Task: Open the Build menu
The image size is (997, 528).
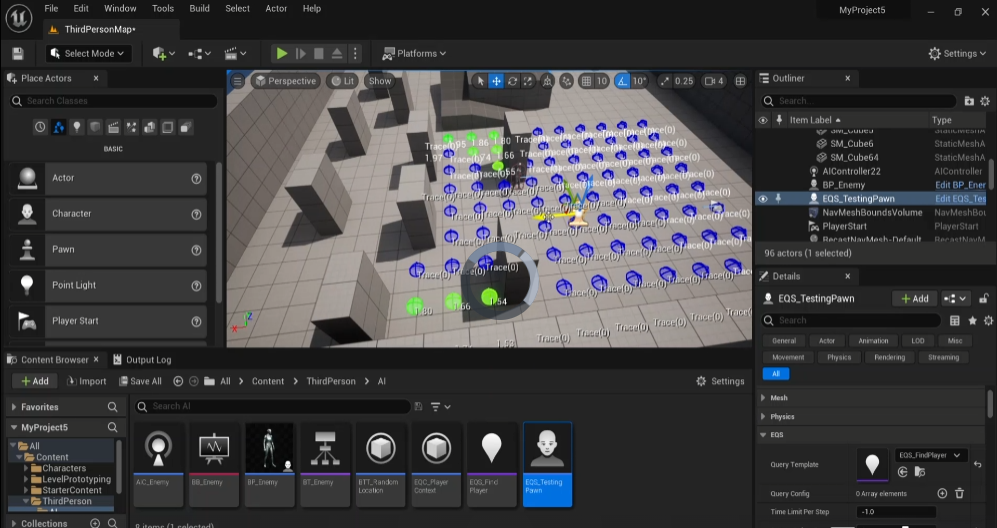Action: point(199,8)
